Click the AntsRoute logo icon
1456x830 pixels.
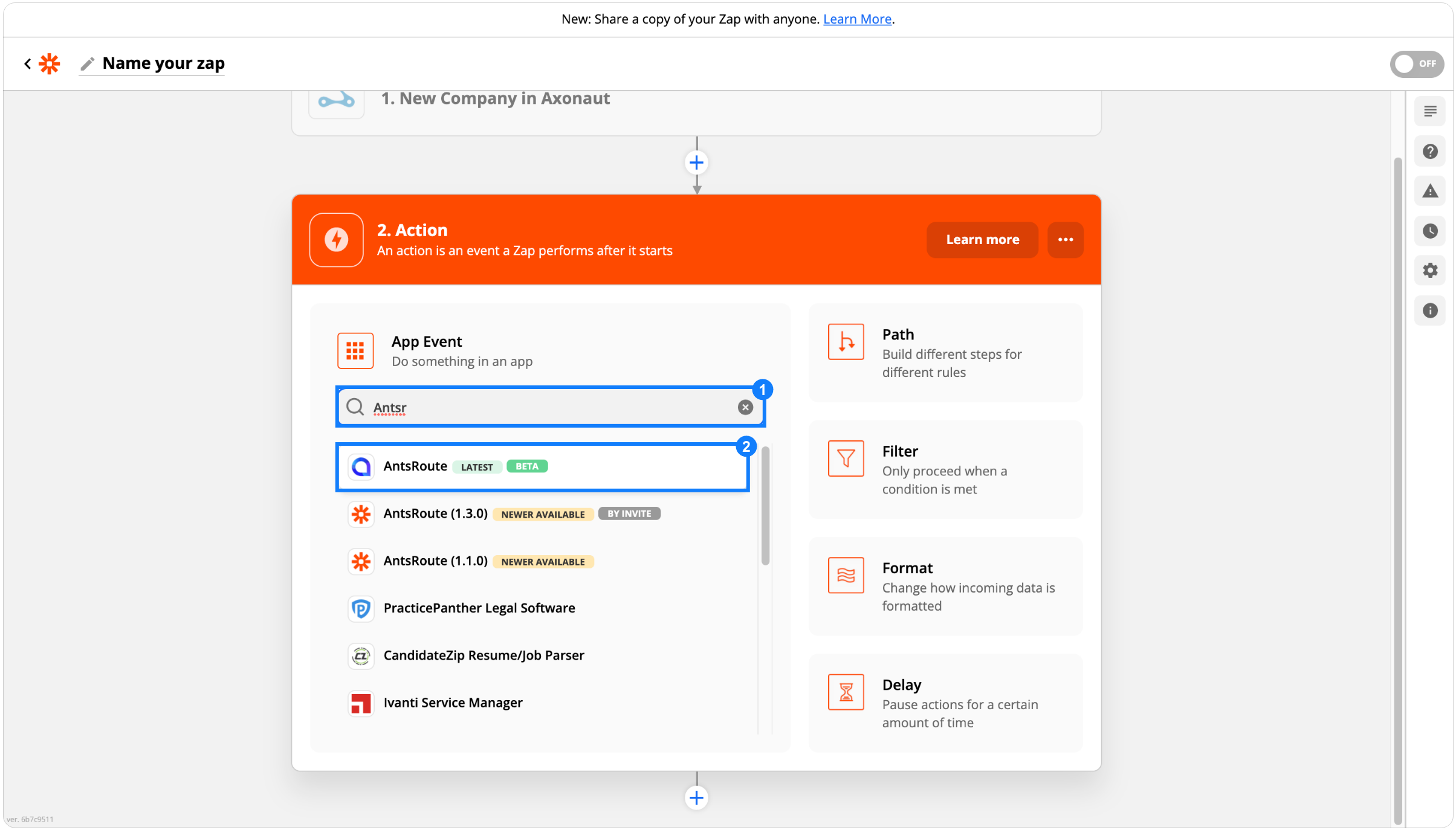pos(361,466)
